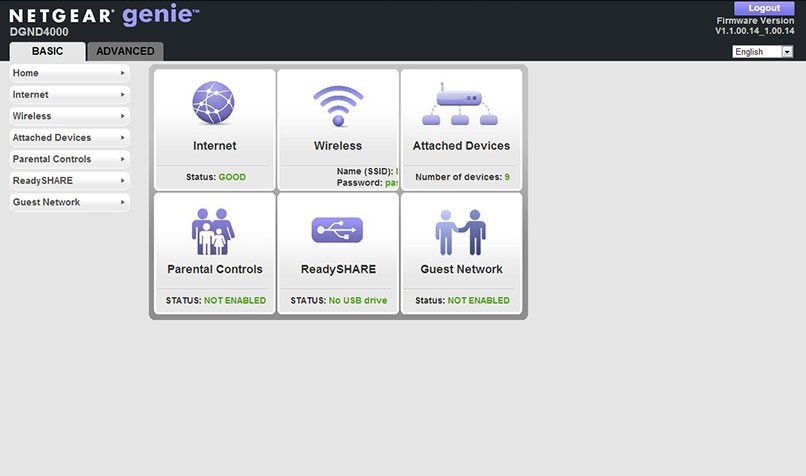This screenshot has height=476, width=806.
Task: Click the arrow on Guest Network menu item
Action: (122, 203)
